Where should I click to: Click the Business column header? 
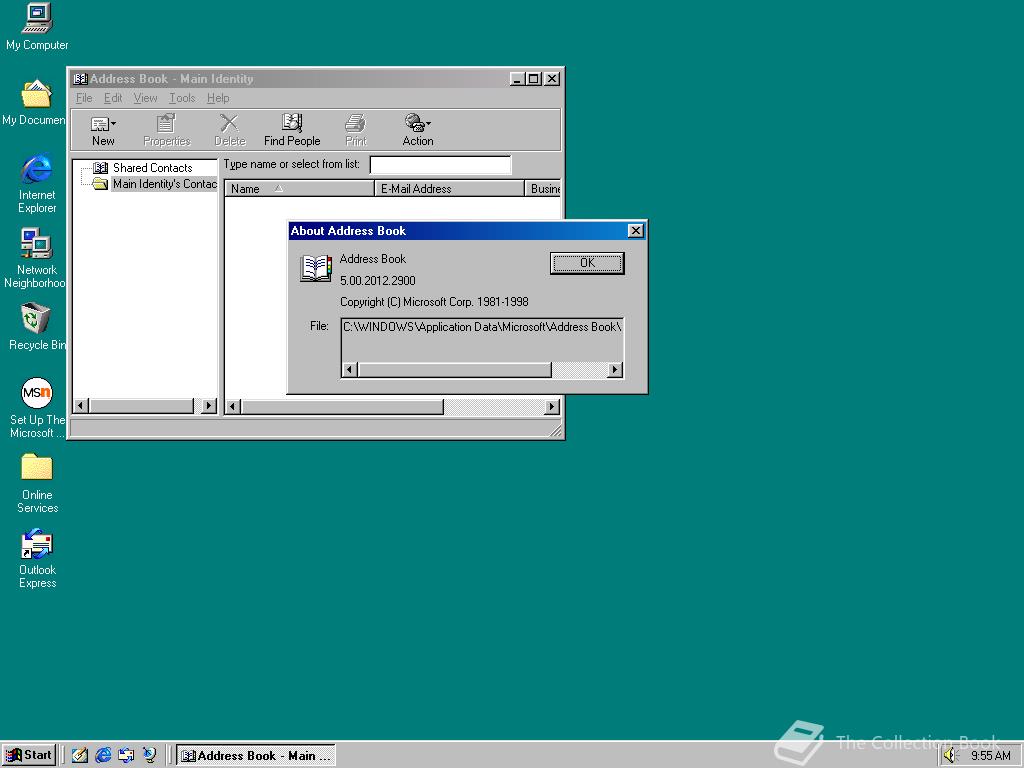pos(543,189)
